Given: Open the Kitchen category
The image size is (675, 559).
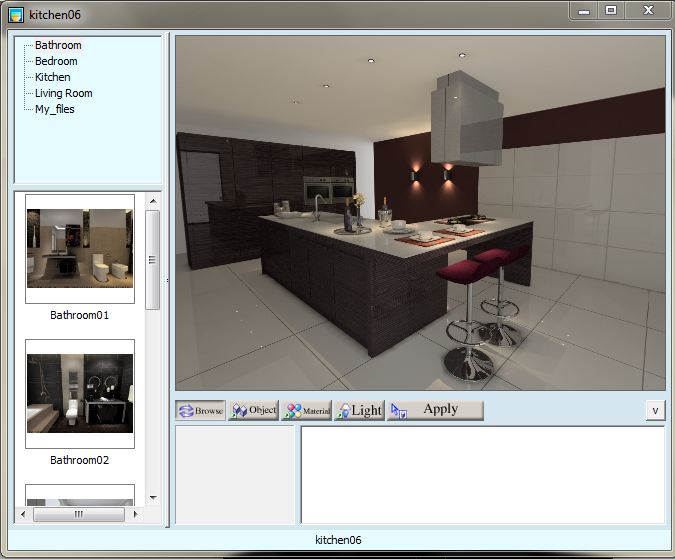Looking at the screenshot, I should click(53, 77).
